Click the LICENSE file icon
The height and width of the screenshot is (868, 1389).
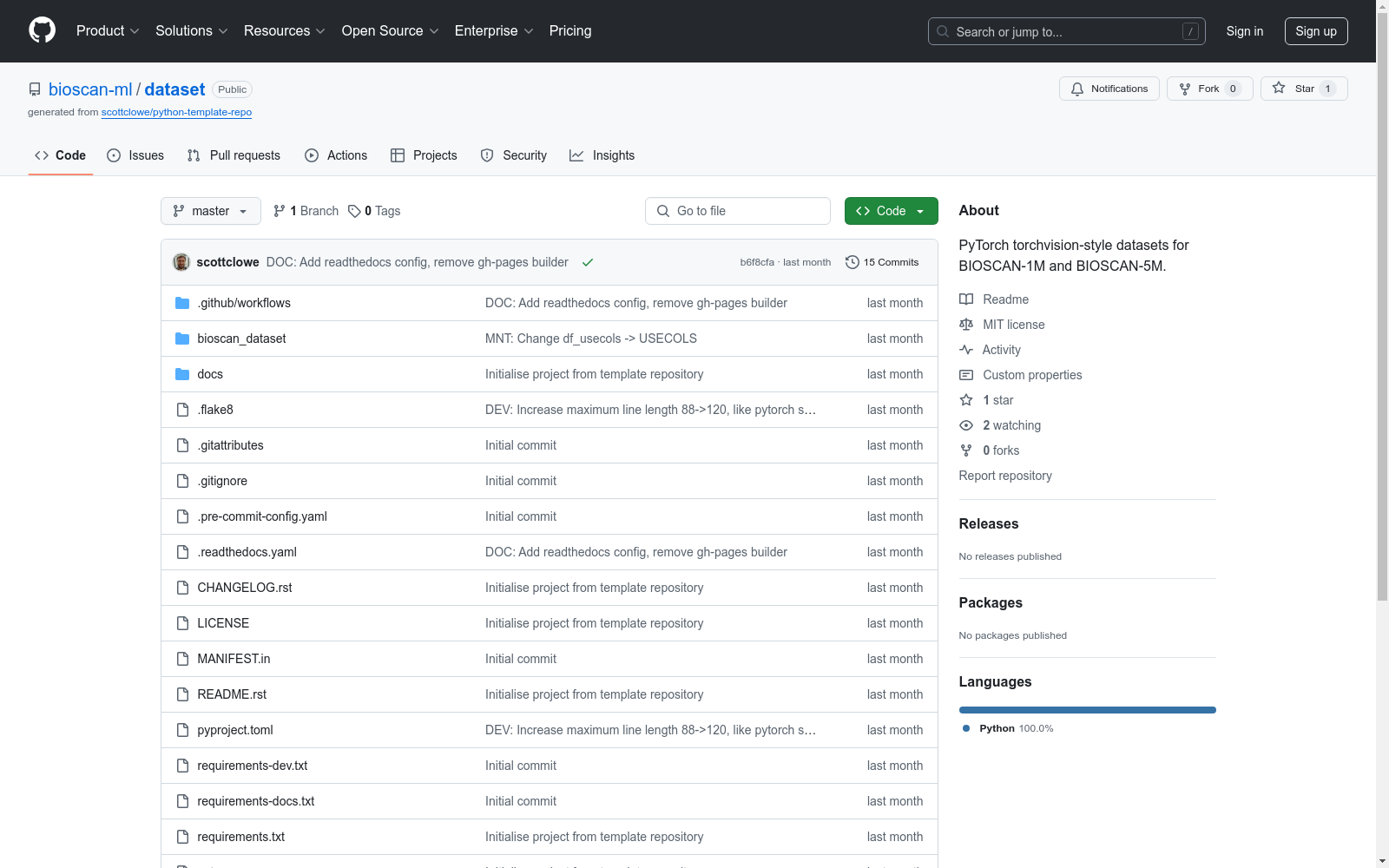click(182, 623)
